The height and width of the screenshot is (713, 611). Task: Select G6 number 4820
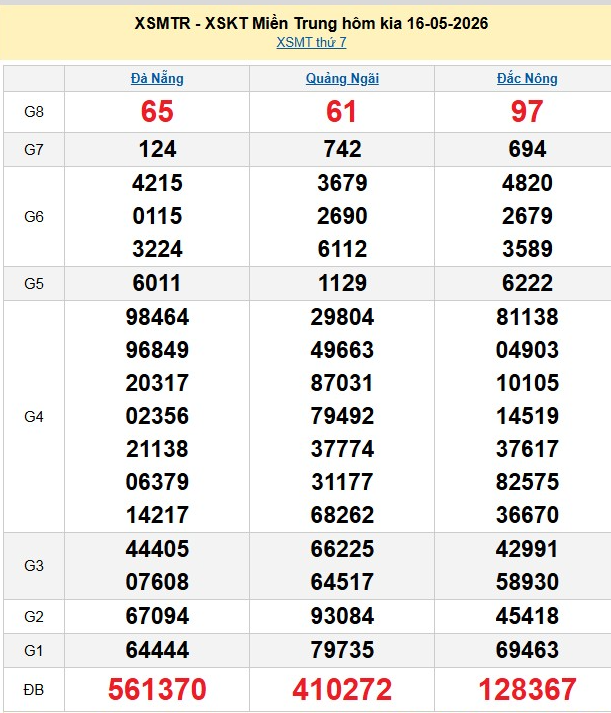click(527, 183)
